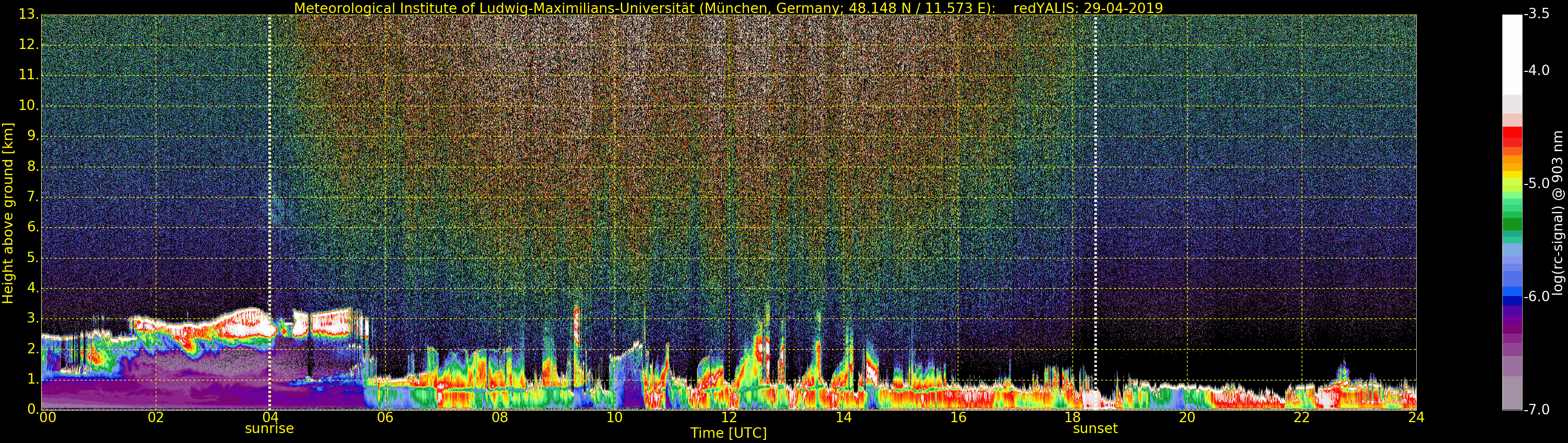The width and height of the screenshot is (1568, 443).
Task: Click the time axis tick "20"
Action: (1188, 417)
